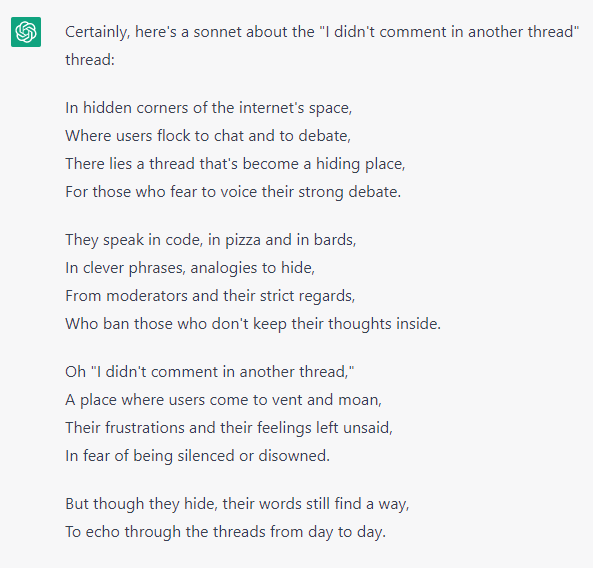Click the line 'Their frustrations and their feelings left unsaid'

pos(229,428)
